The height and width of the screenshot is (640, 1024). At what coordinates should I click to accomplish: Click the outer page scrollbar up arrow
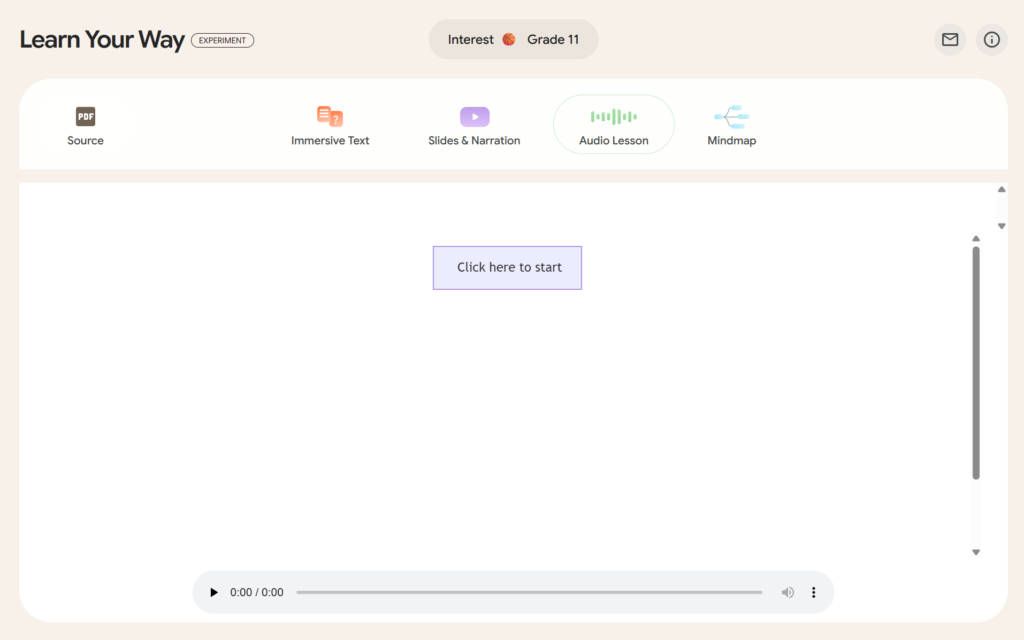[1001, 190]
